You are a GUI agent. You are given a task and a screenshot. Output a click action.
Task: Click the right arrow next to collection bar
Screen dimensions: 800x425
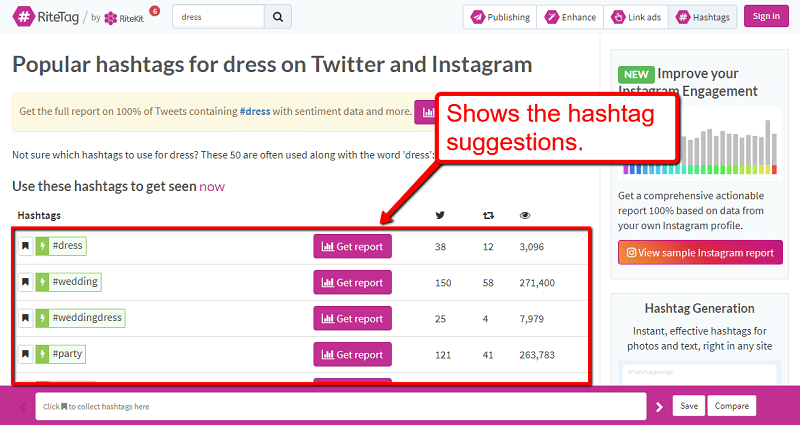click(659, 407)
